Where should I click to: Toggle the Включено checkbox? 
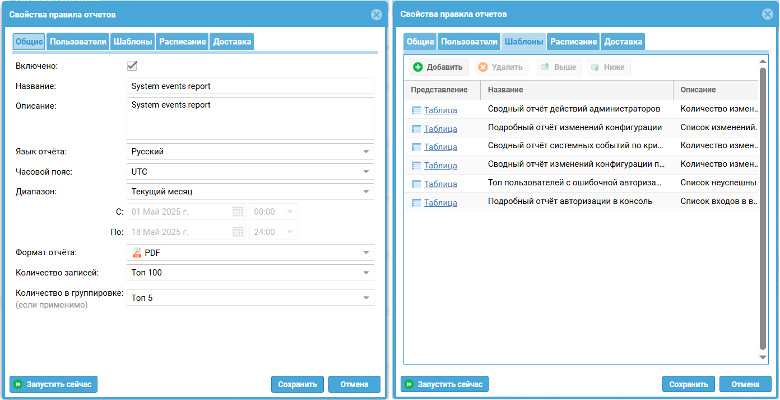[131, 66]
